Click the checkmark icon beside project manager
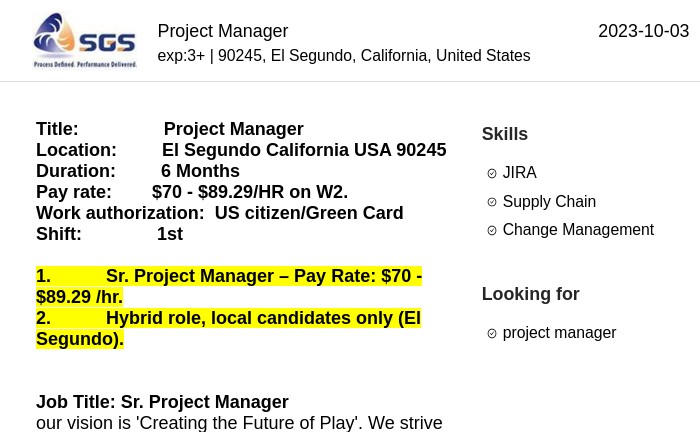Screen dimensions: 700x432 [x=492, y=333]
